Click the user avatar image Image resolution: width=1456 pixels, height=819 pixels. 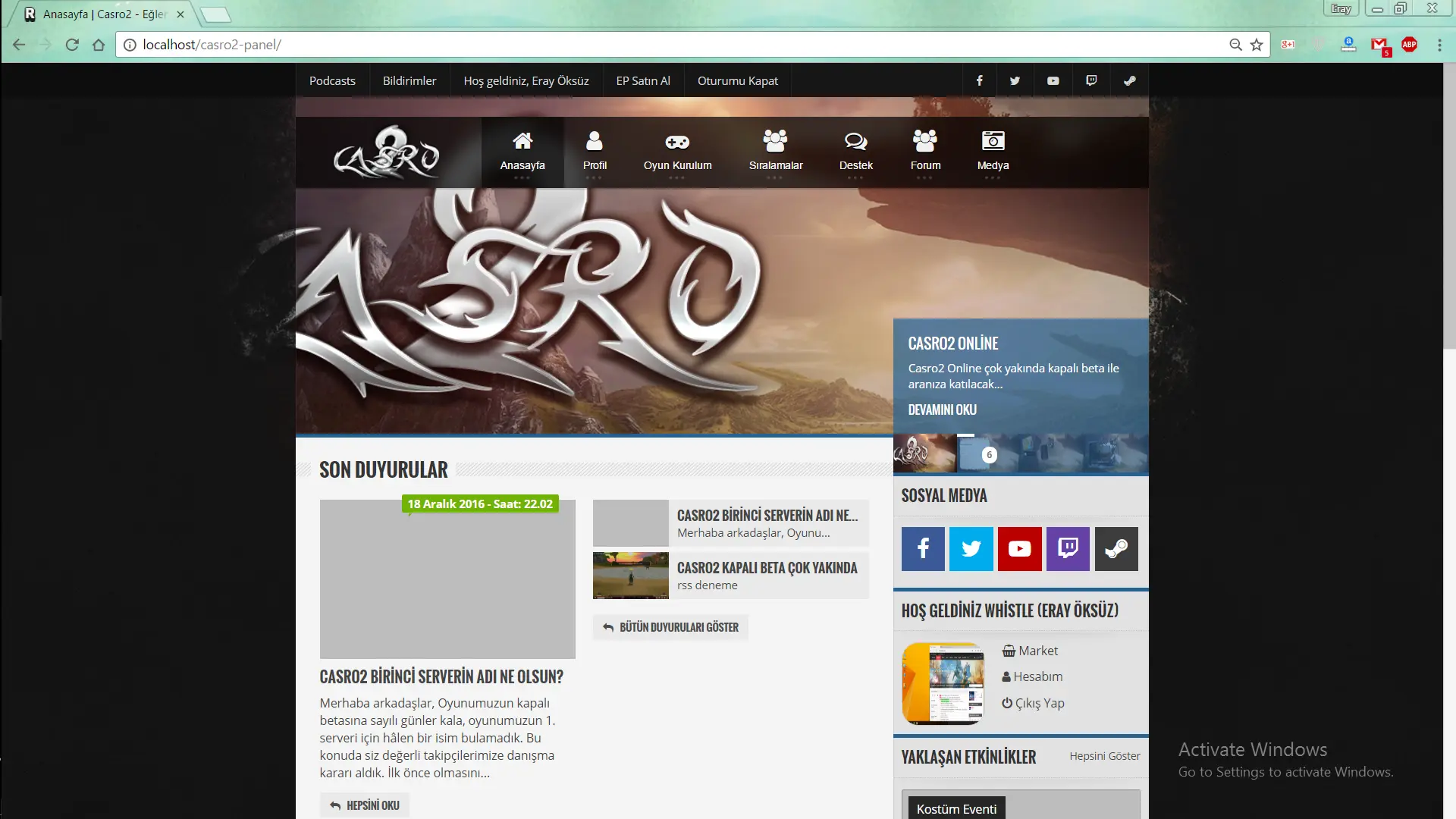943,683
